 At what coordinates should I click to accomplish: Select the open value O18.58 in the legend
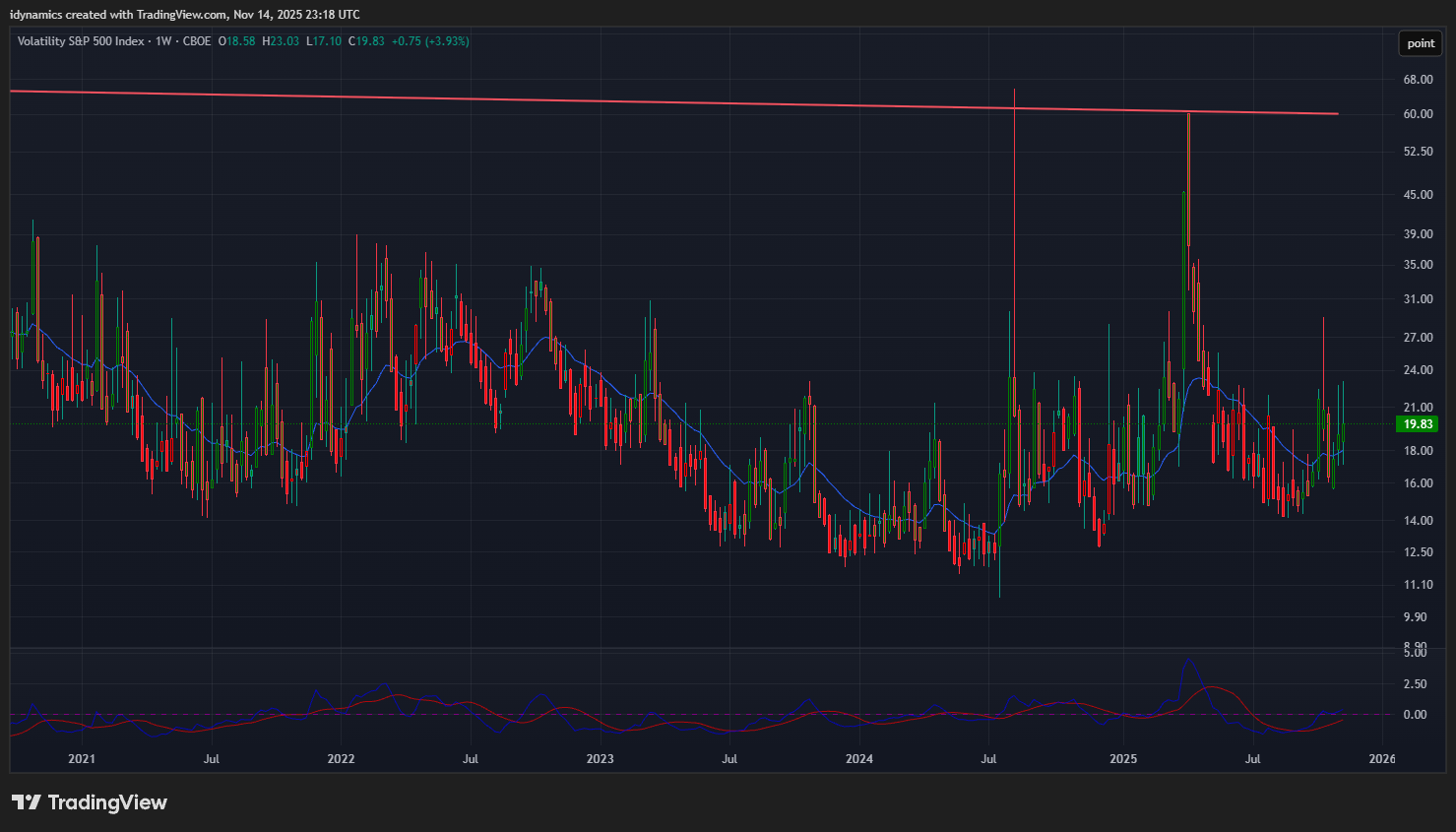[236, 41]
